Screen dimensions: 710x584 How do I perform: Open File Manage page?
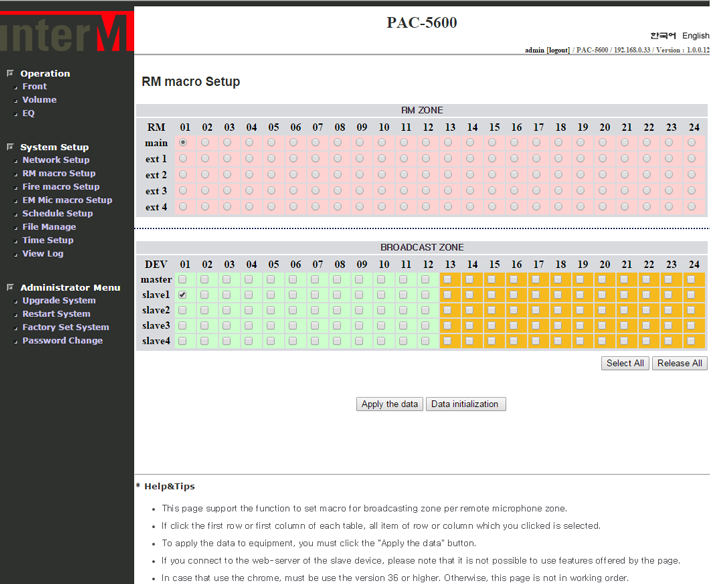tap(49, 227)
